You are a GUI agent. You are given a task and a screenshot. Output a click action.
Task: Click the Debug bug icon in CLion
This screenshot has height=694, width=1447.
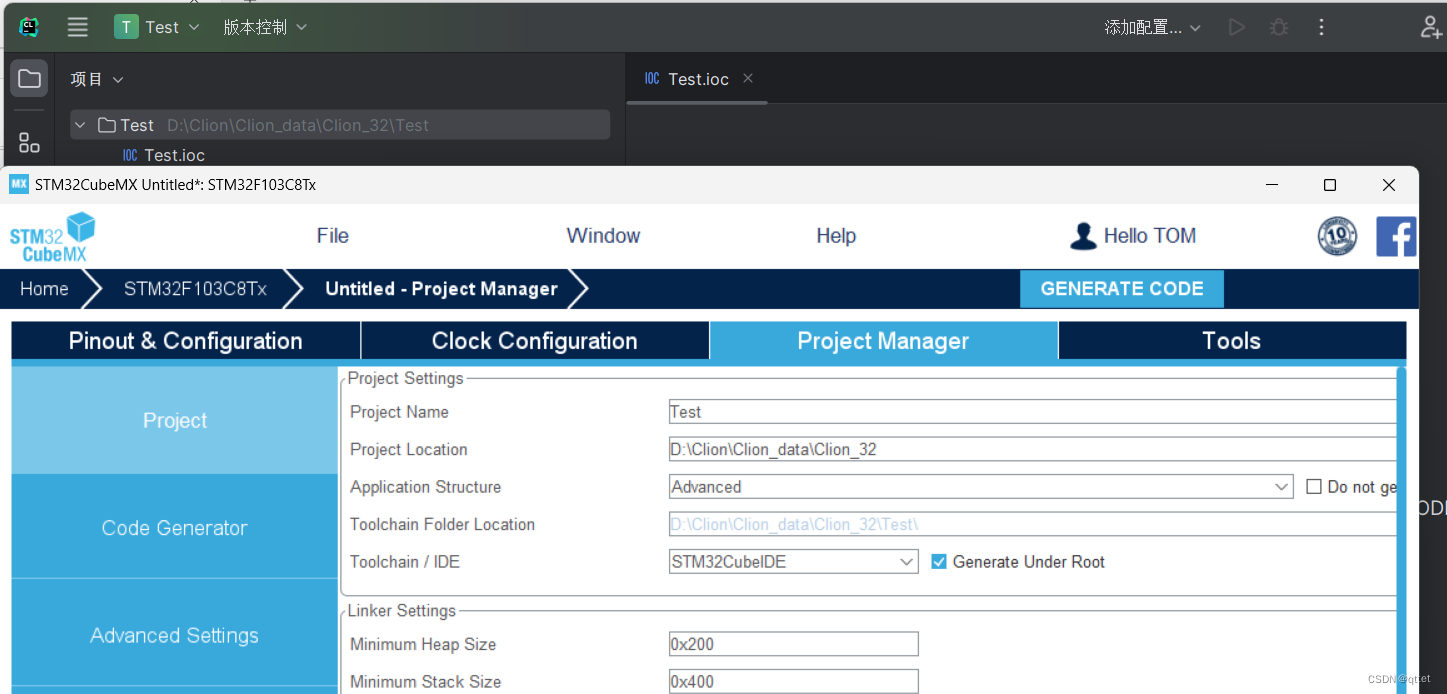click(x=1279, y=27)
